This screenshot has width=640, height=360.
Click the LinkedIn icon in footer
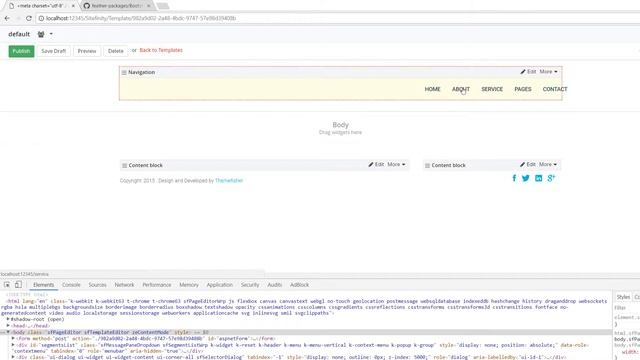[x=539, y=178]
